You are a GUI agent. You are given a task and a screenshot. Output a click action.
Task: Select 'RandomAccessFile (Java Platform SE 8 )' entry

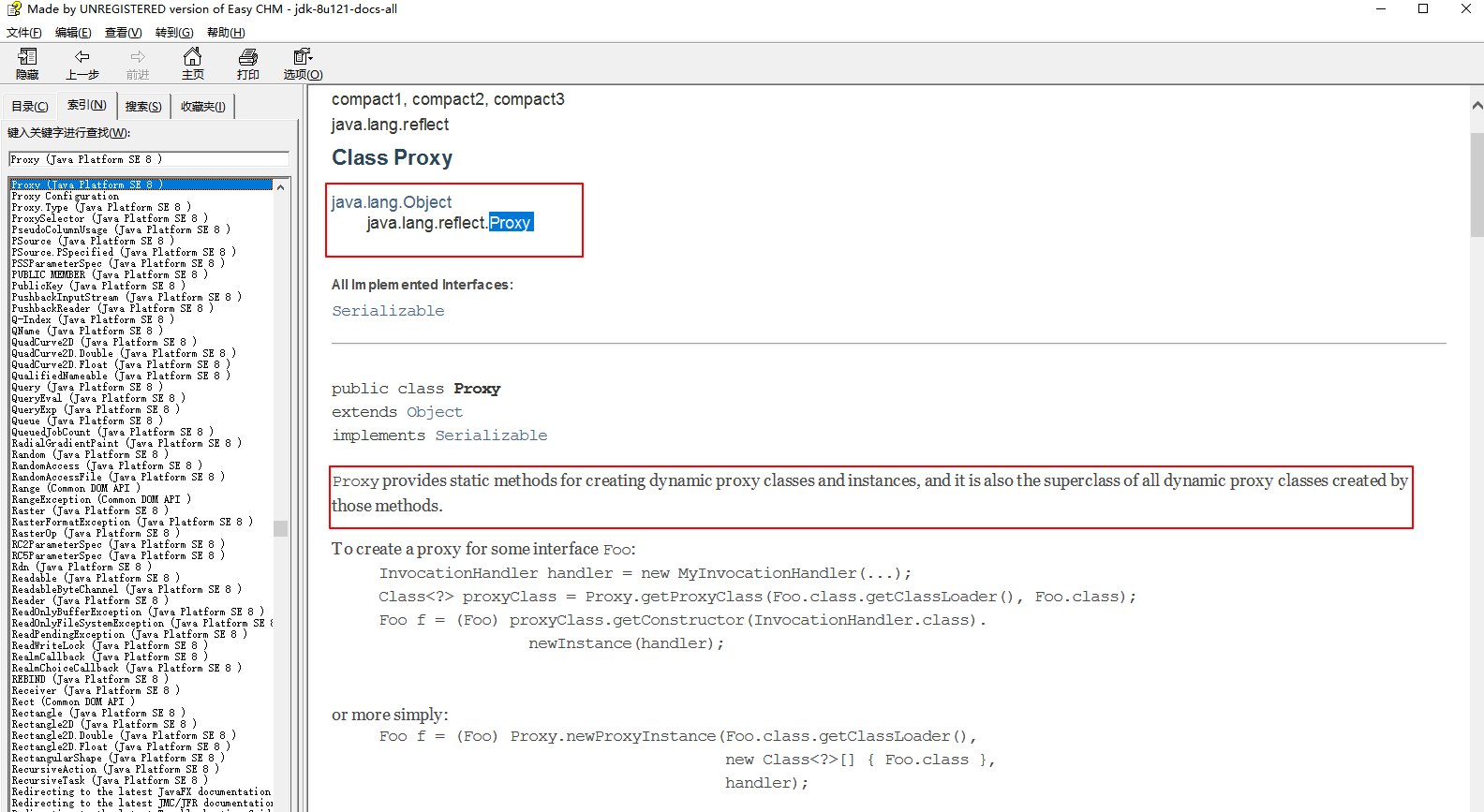pyautogui.click(x=117, y=477)
